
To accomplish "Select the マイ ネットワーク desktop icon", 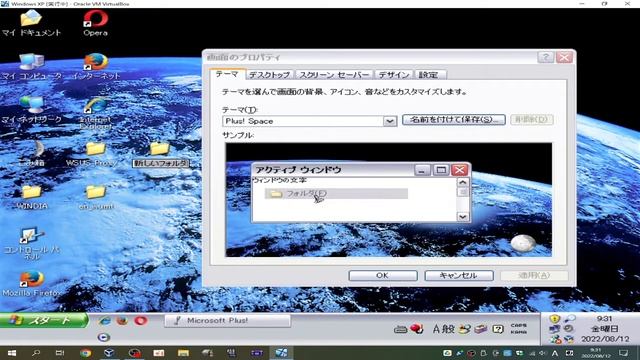I will (x=31, y=109).
